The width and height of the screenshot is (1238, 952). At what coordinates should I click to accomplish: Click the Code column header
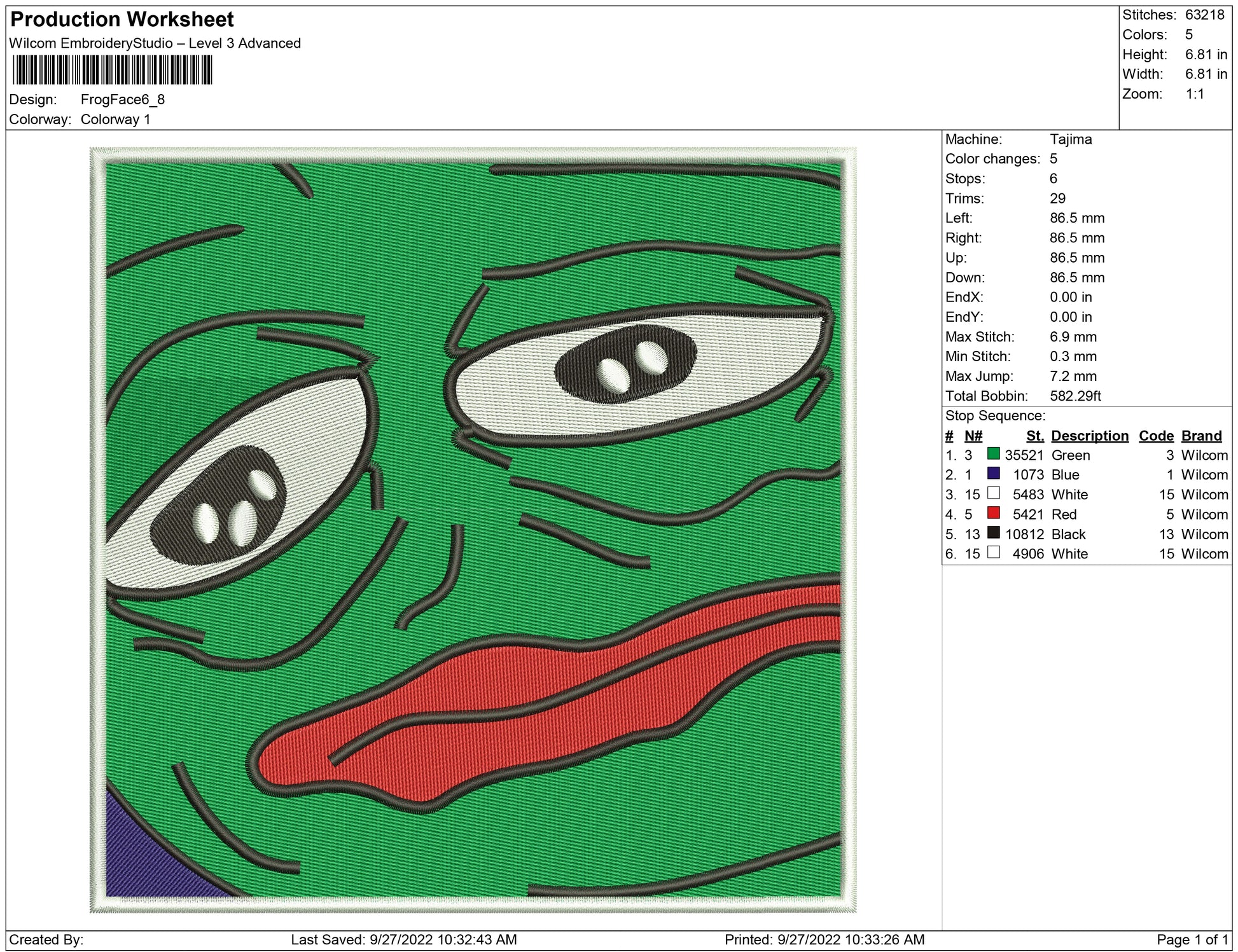pos(1155,436)
